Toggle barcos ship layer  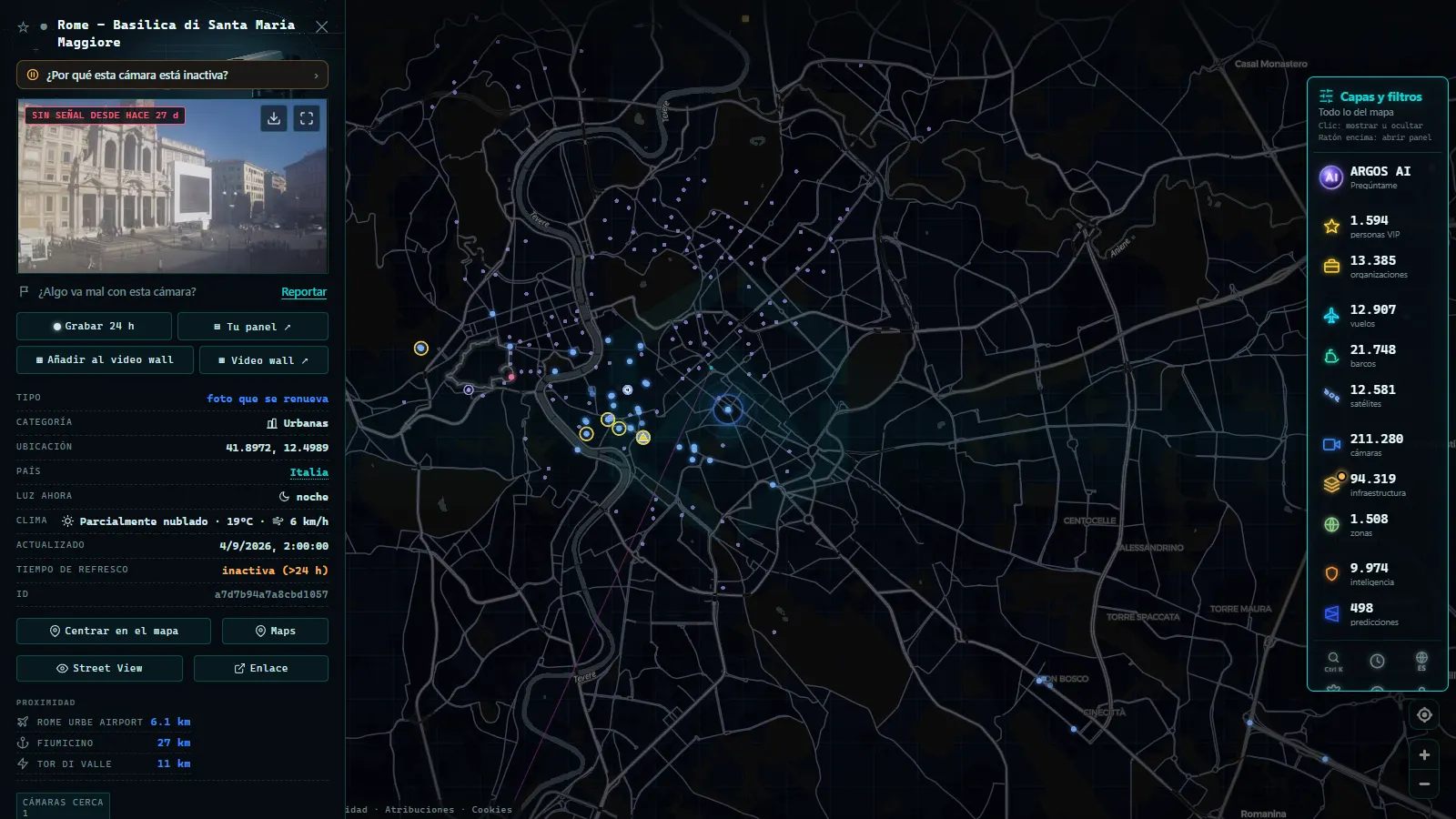coord(1378,355)
